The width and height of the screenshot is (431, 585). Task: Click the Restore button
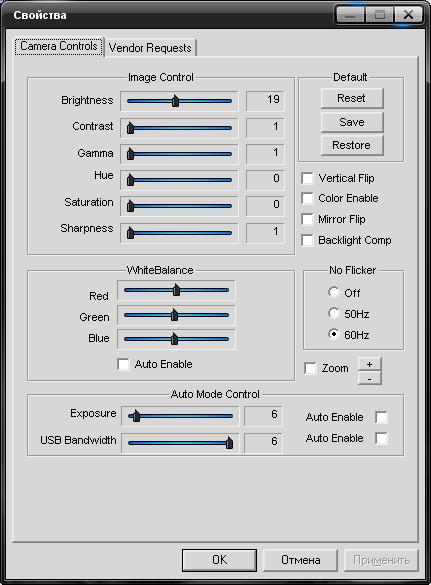[x=352, y=145]
